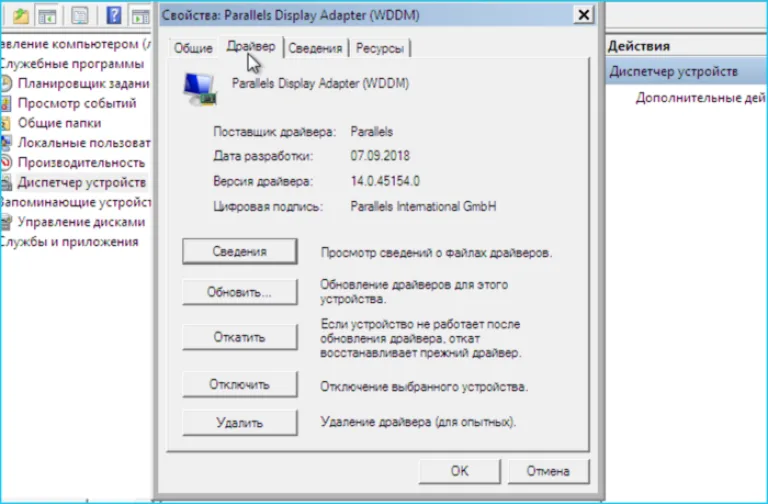Click the properties sheet toolbar icon
Viewport: 768px width, 504px height.
pos(79,15)
